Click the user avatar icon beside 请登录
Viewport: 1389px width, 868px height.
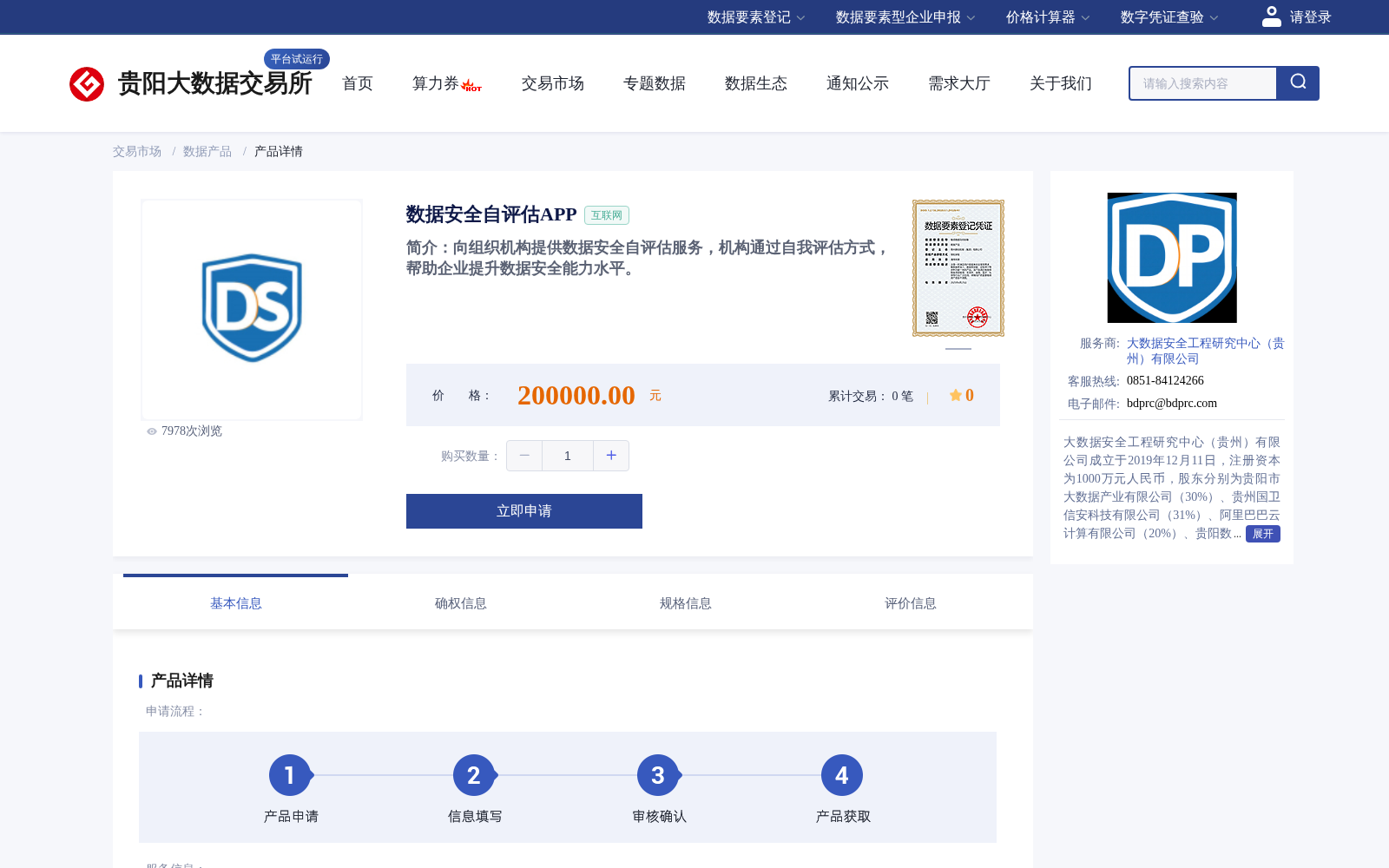pos(1271,16)
